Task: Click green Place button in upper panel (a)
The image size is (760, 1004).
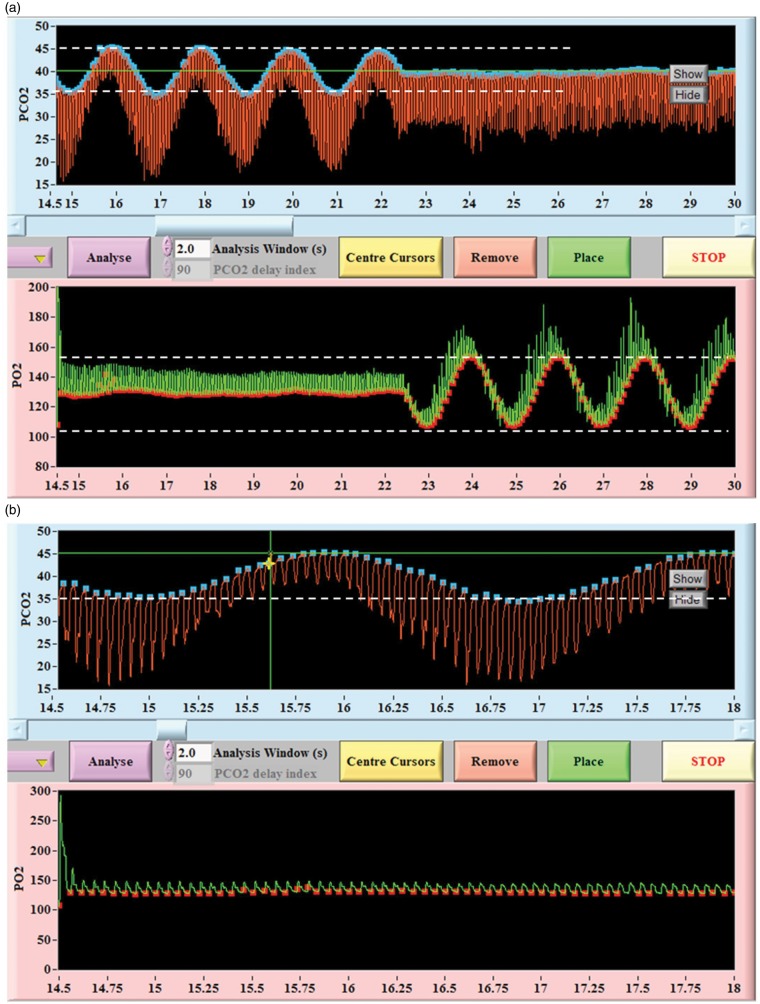Action: (x=588, y=257)
